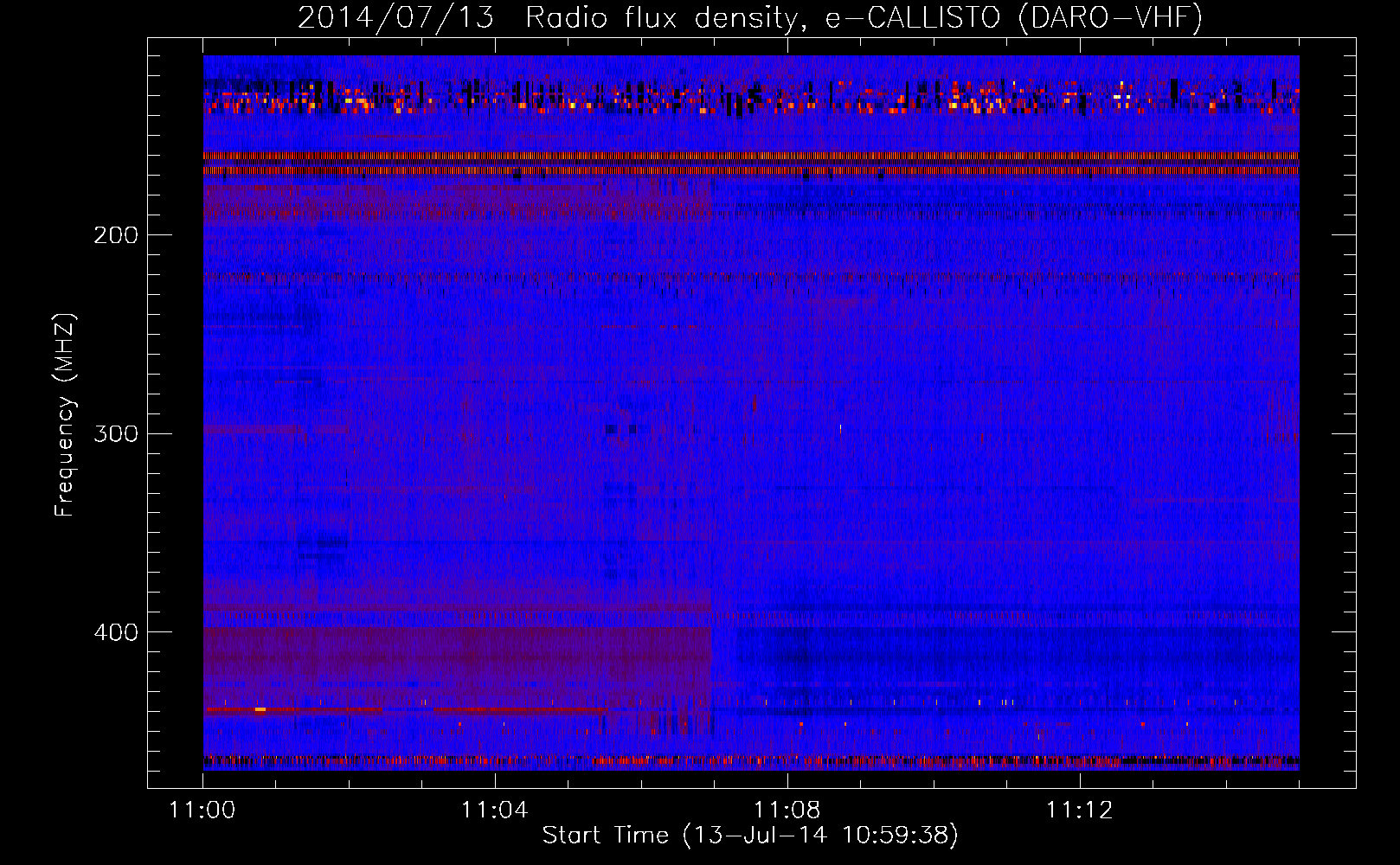
Task: Click the 200 frequency tick label
Action: point(116,235)
